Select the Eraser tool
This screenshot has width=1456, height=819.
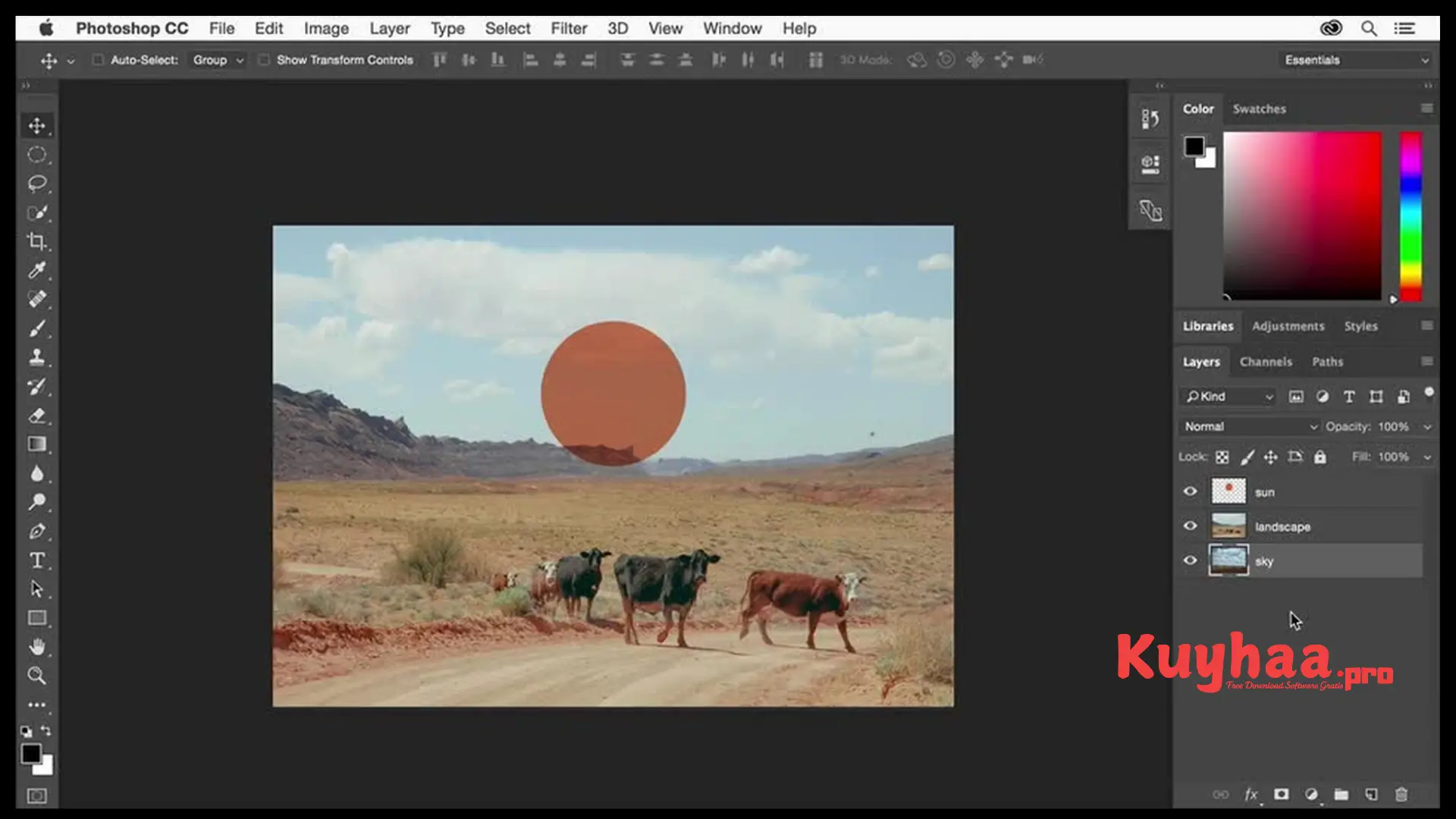pos(36,416)
